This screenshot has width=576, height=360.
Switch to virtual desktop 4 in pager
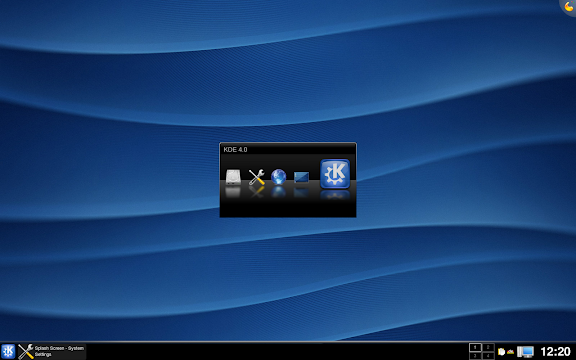488,356
